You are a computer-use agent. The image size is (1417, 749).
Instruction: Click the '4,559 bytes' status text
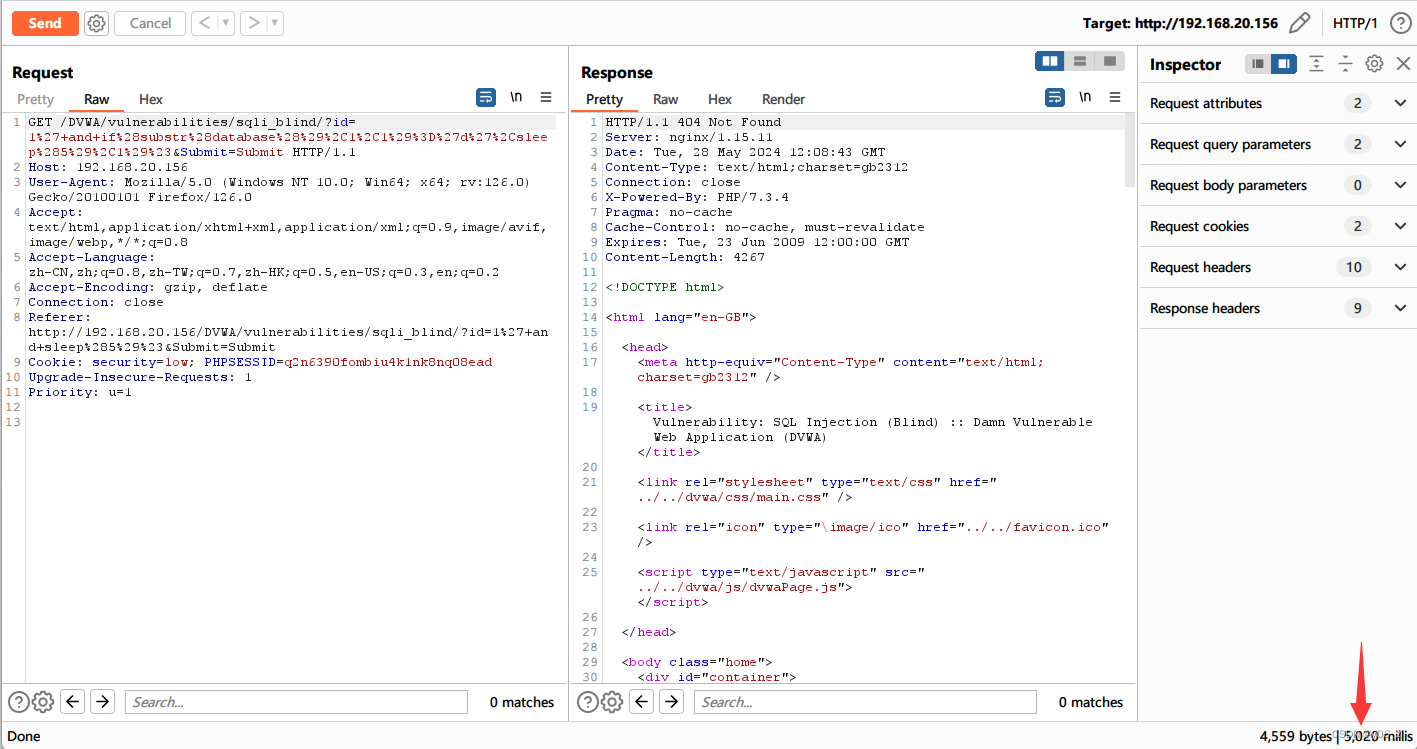click(x=1295, y=736)
